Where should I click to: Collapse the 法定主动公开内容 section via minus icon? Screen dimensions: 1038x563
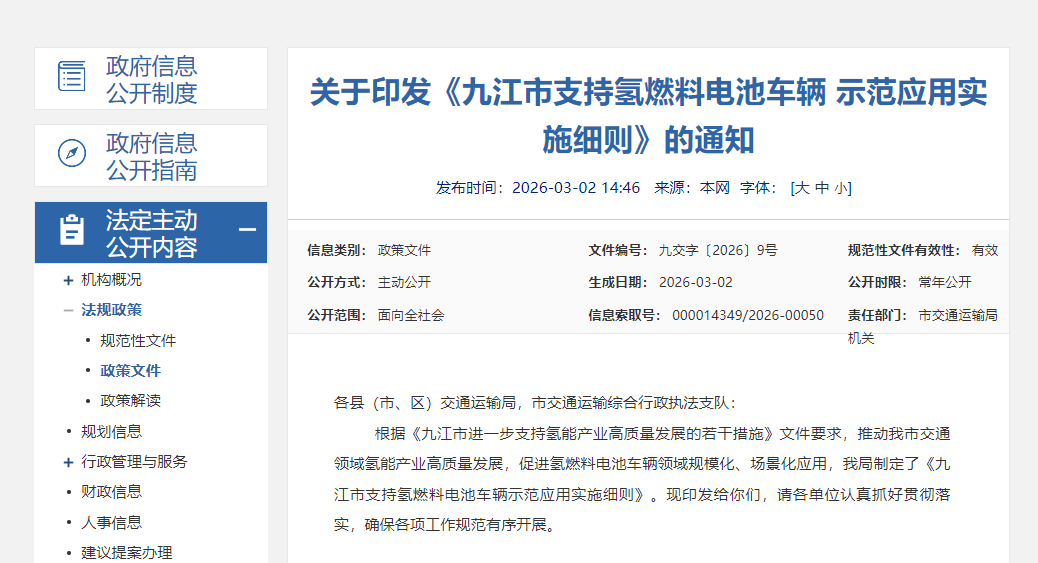coord(247,231)
